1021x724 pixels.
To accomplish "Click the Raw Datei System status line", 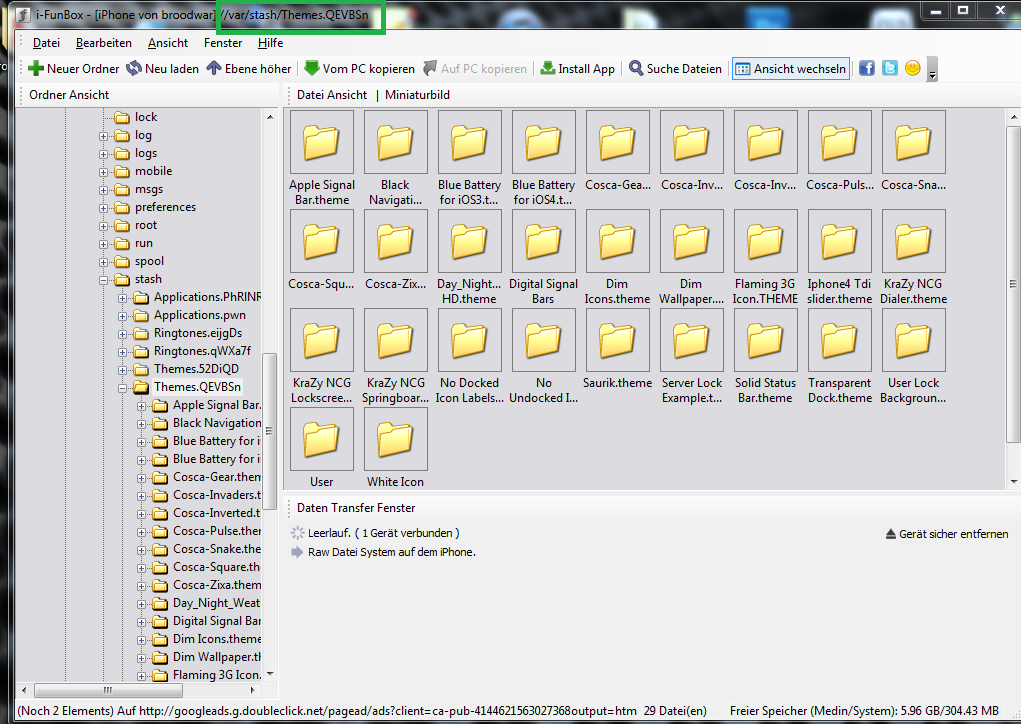I will pos(392,552).
